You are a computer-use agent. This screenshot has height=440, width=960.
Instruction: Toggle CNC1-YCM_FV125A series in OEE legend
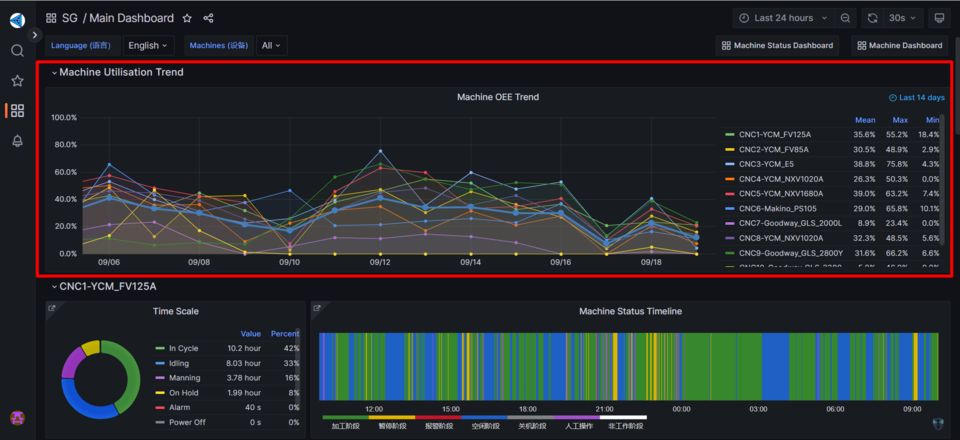774,134
